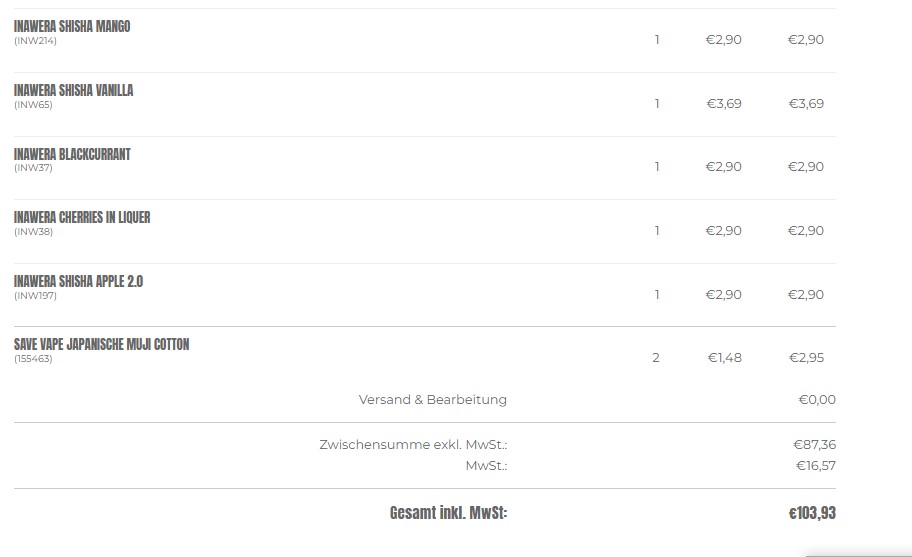Click the €2,95 Muji Cotton subtotal
This screenshot has height=557, width=912.
pyautogui.click(x=806, y=358)
